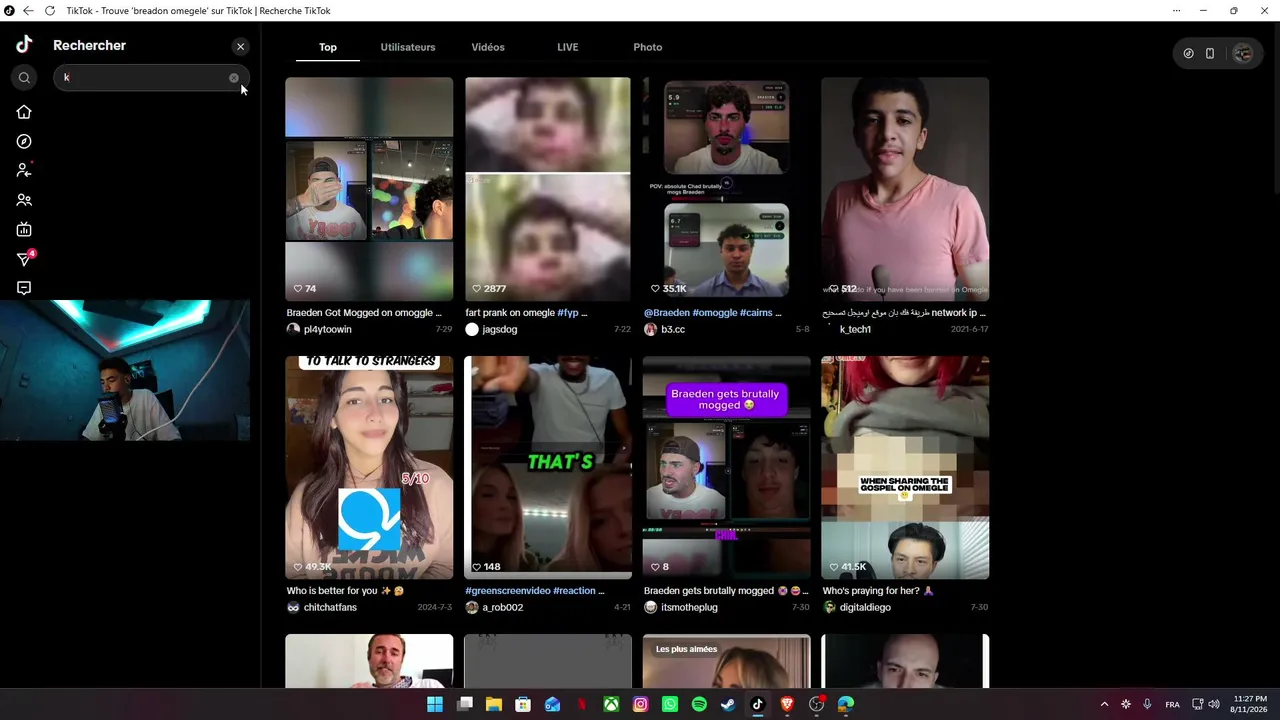Go back with the browser back arrow
Viewport: 1280px width, 720px height.
[x=28, y=11]
